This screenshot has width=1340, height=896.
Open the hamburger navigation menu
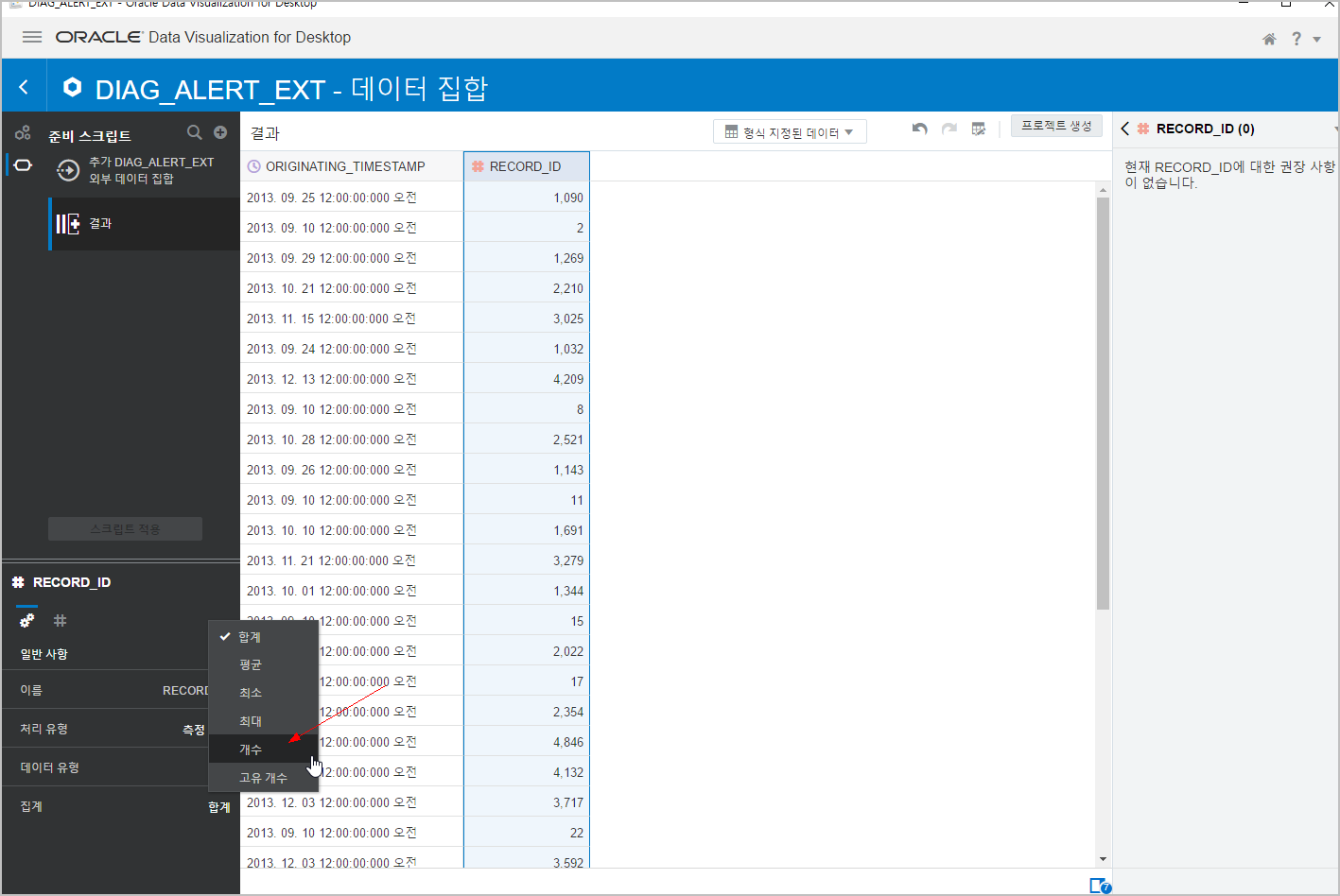pyautogui.click(x=32, y=37)
